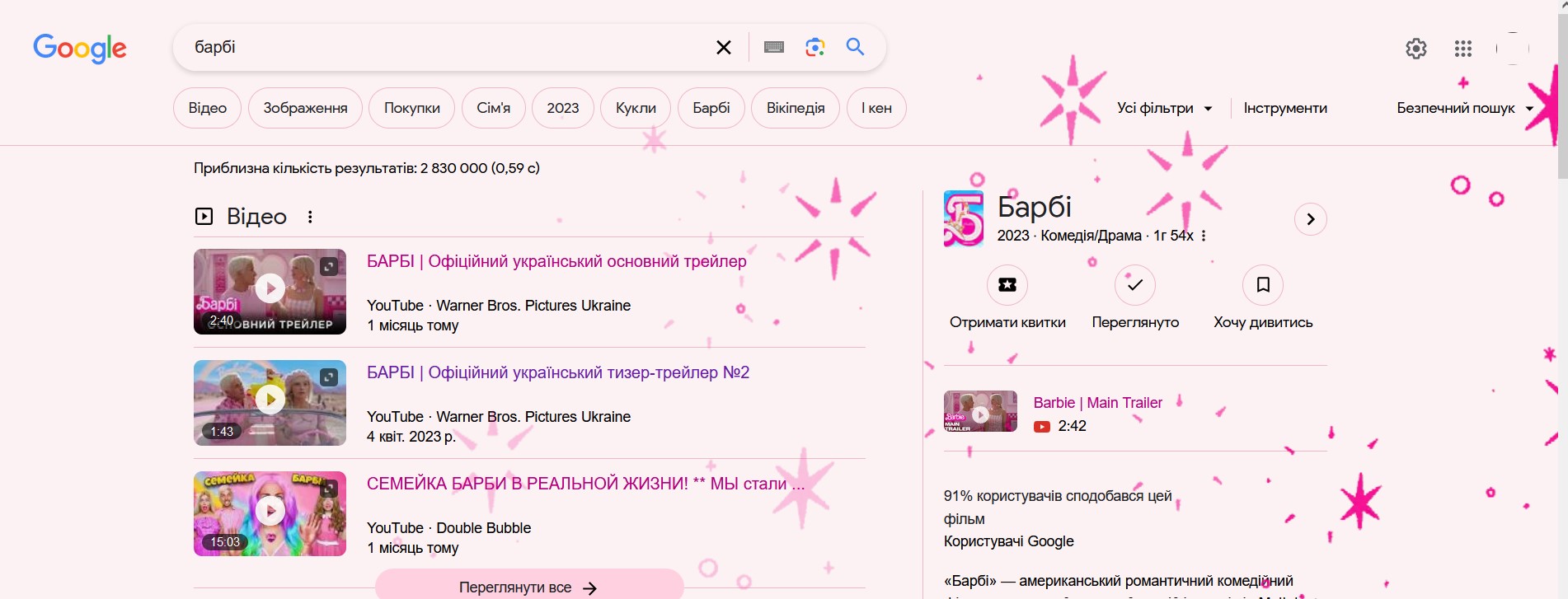Open the Інструменти search tools
The width and height of the screenshot is (1568, 599).
click(x=1284, y=108)
